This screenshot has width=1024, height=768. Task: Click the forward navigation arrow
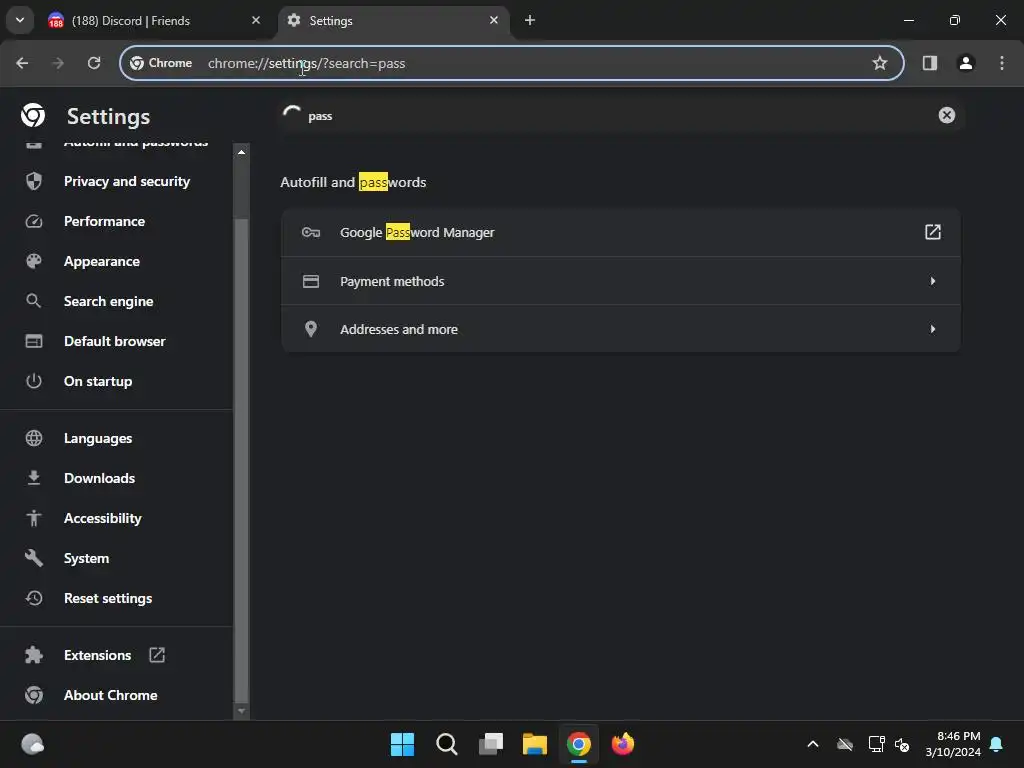pyautogui.click(x=57, y=63)
